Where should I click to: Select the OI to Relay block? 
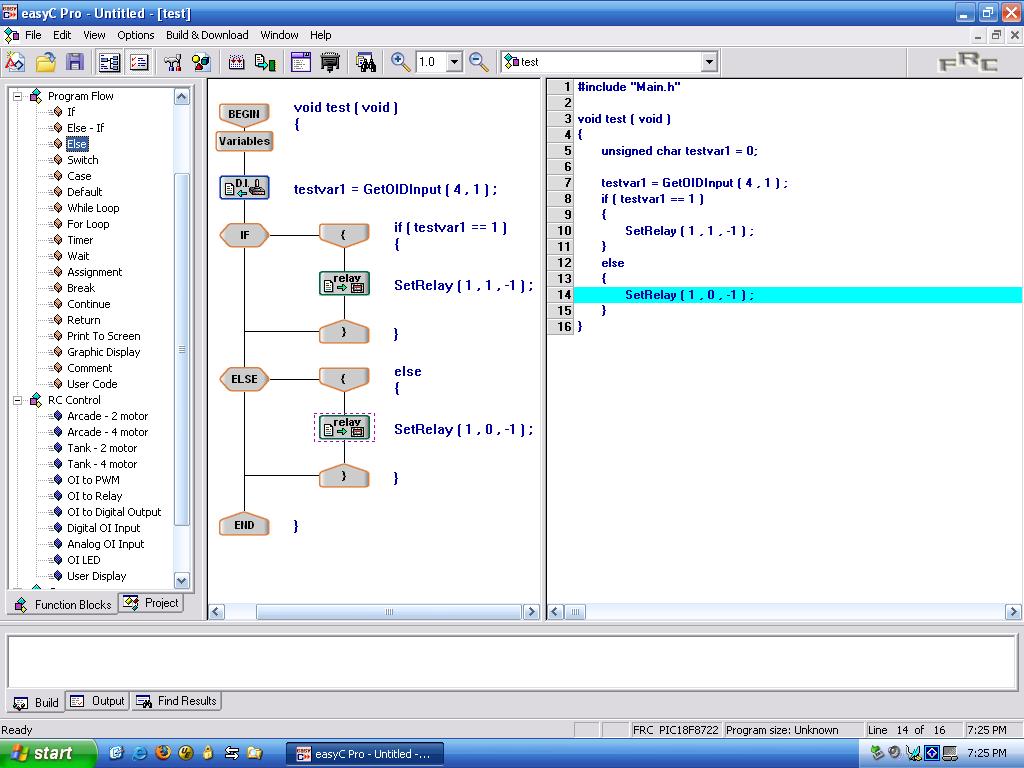tap(95, 496)
